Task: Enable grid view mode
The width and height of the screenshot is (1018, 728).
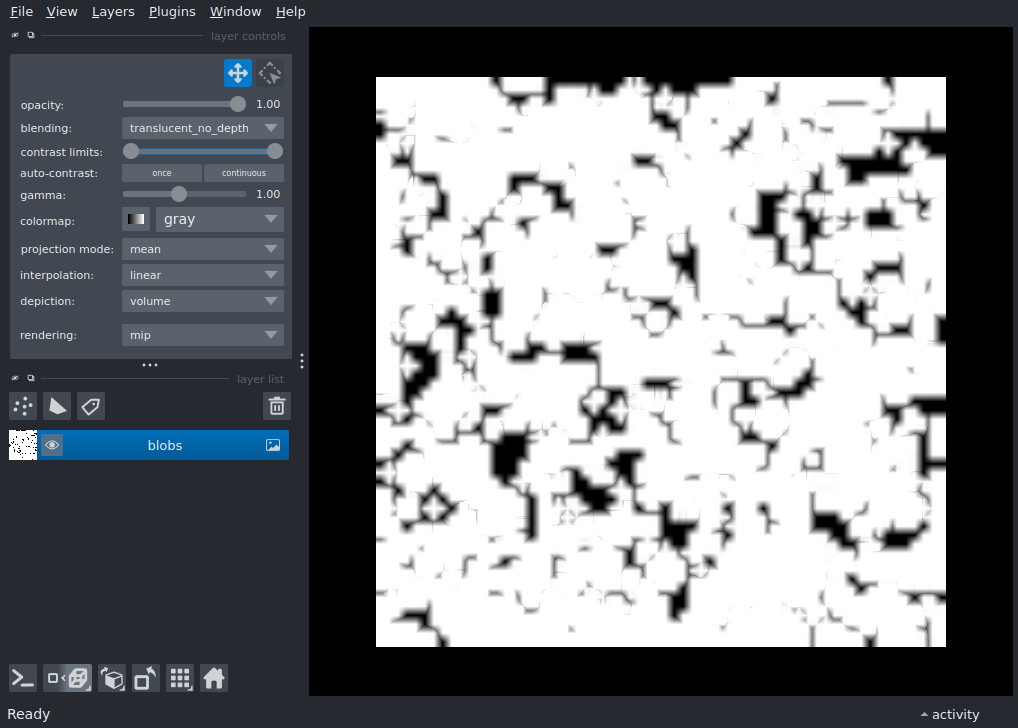Action: [x=180, y=677]
